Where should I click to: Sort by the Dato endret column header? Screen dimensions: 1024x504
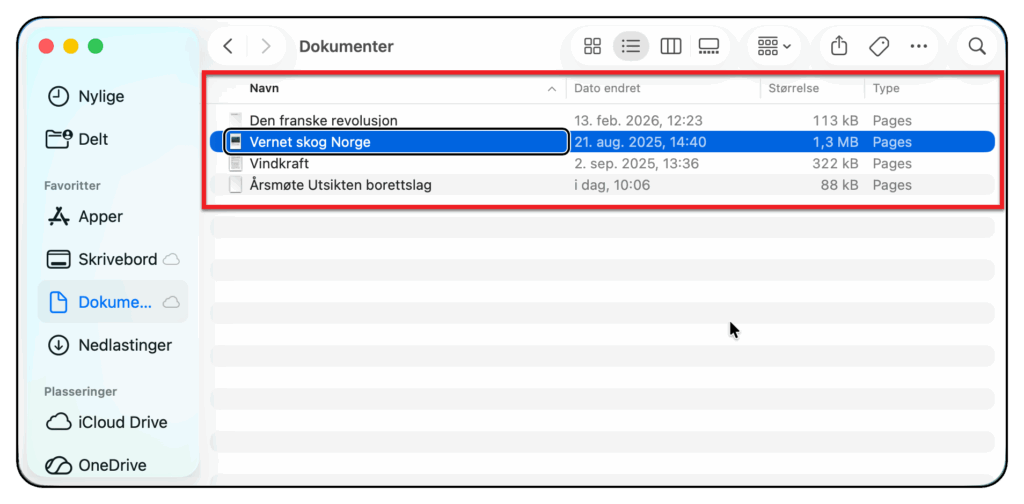pos(607,88)
